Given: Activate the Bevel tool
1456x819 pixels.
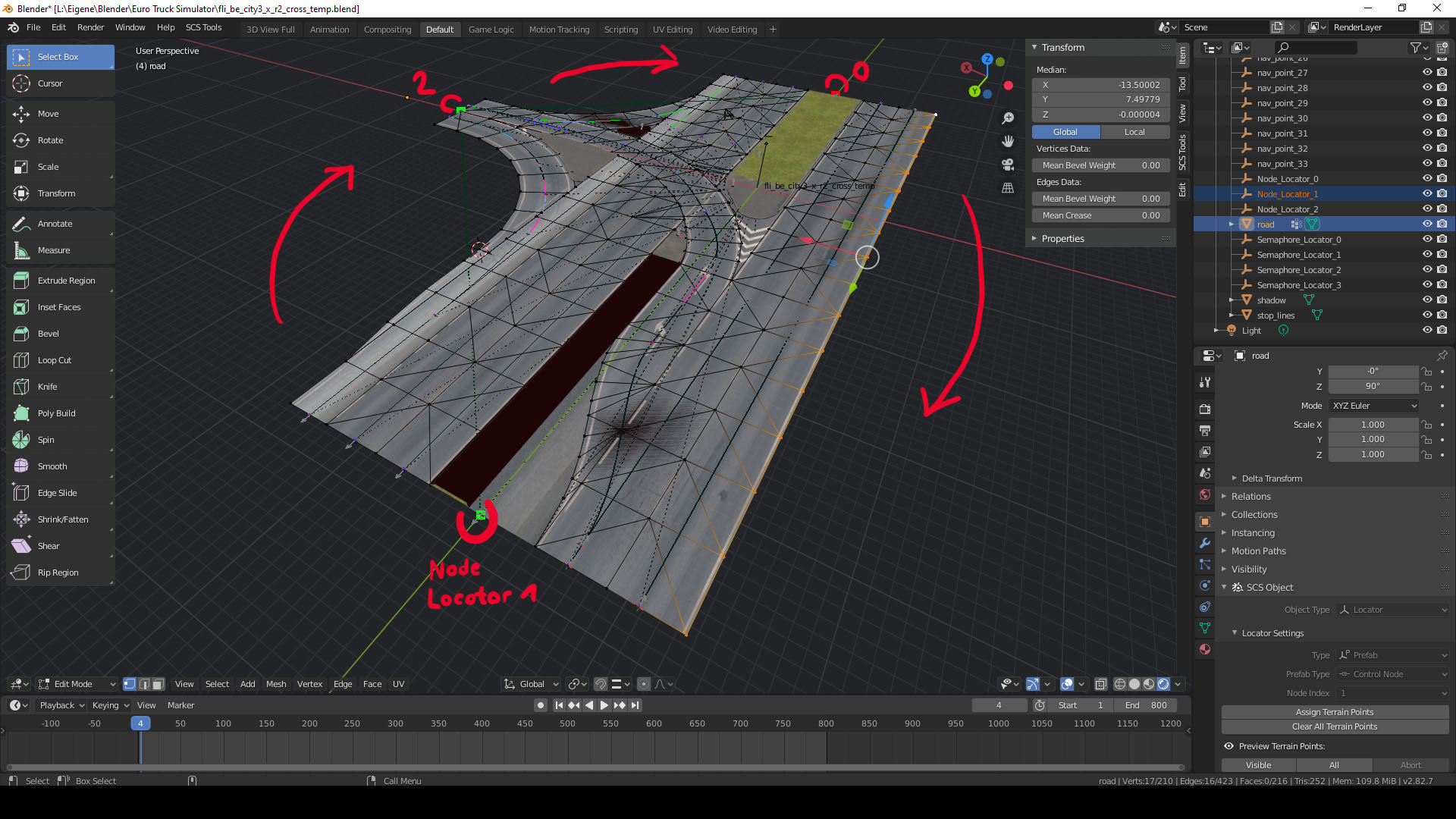Looking at the screenshot, I should tap(61, 334).
